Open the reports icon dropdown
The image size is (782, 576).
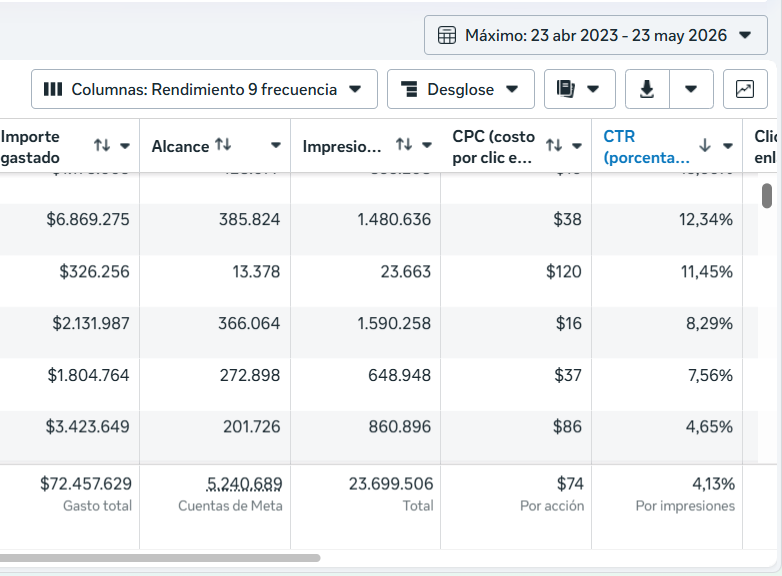580,89
